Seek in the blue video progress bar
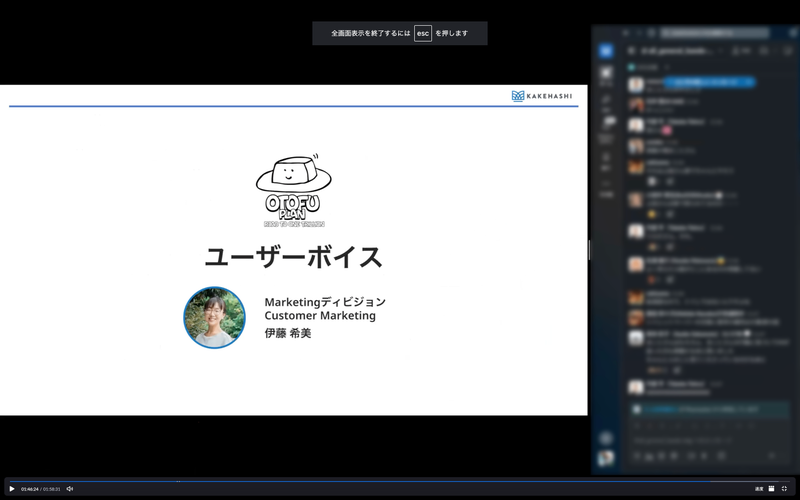Image resolution: width=800 pixels, height=500 pixels. point(399,481)
